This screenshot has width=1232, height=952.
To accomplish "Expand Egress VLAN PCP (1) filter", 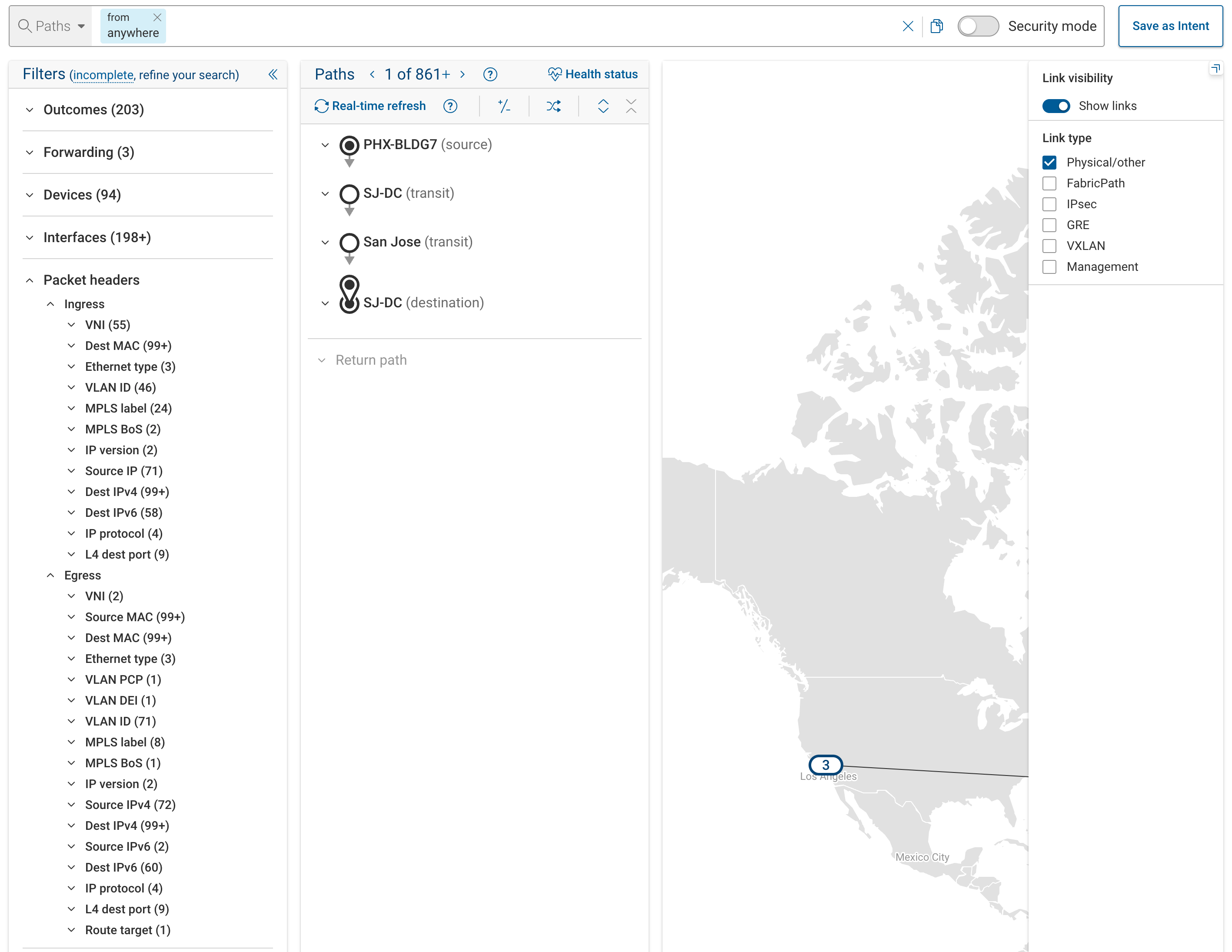I will click(x=71, y=679).
